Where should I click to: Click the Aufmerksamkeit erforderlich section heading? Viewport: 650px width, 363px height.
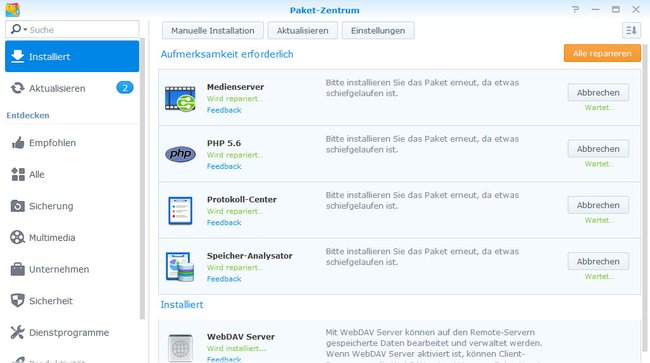(227, 54)
